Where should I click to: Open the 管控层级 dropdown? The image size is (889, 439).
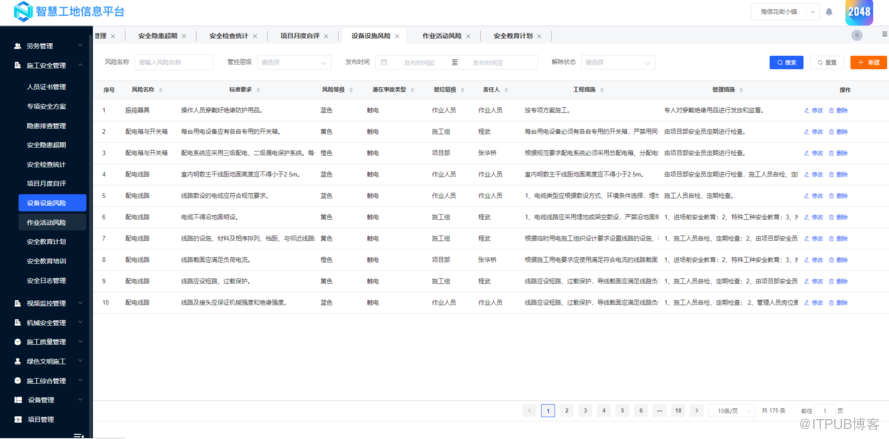[294, 62]
